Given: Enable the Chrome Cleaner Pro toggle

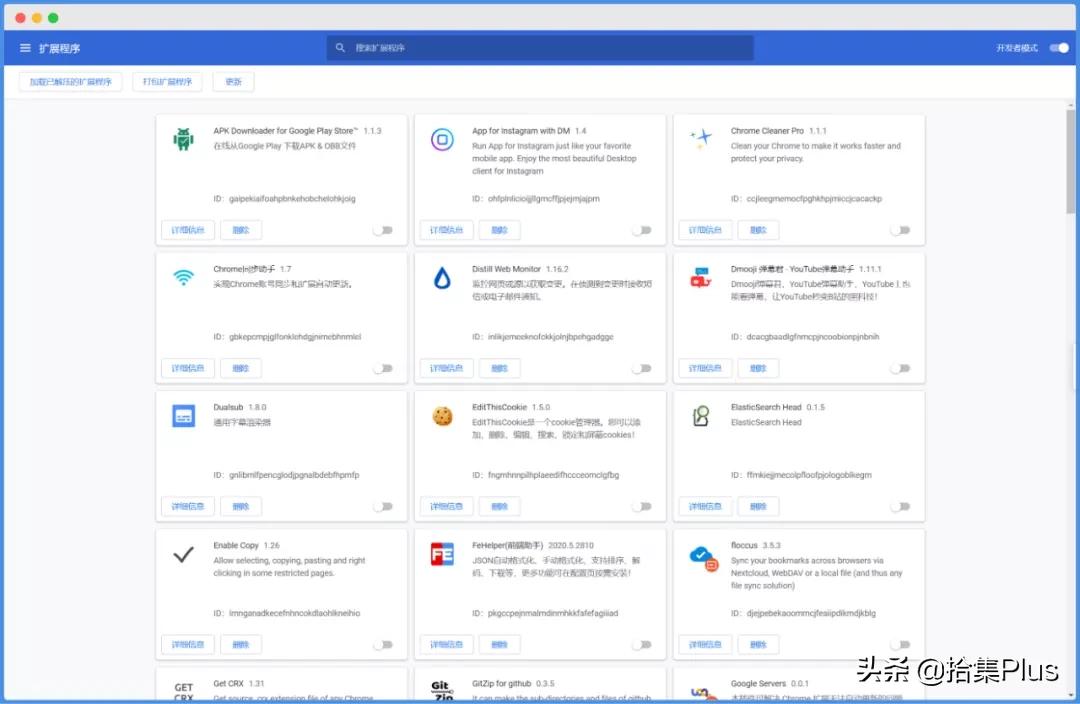Looking at the screenshot, I should (900, 230).
